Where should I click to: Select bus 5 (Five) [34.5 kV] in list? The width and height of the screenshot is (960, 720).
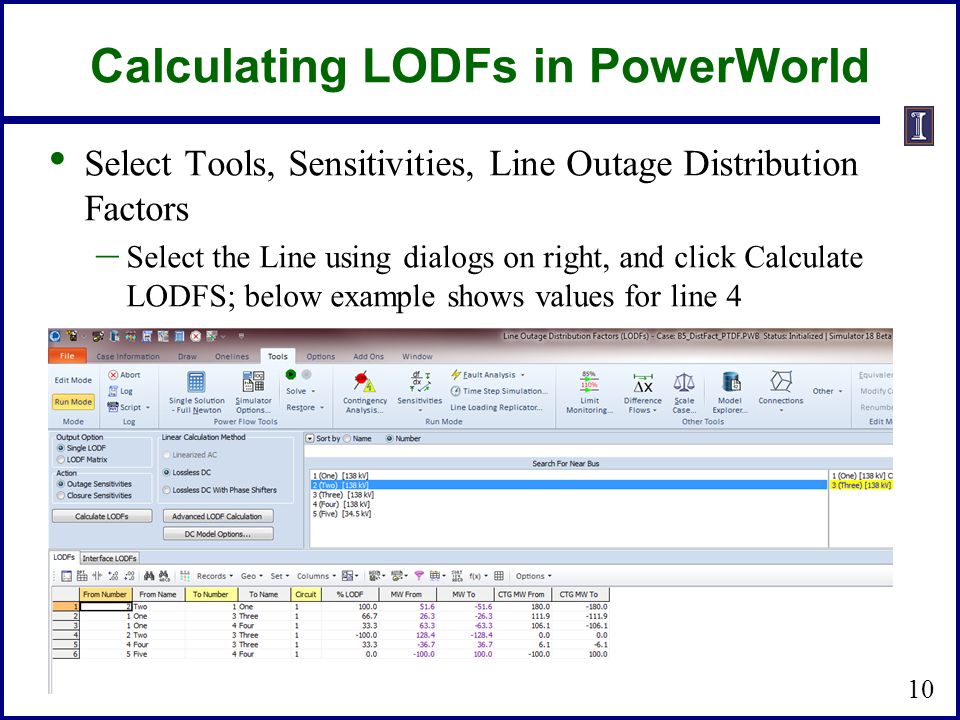568,514
